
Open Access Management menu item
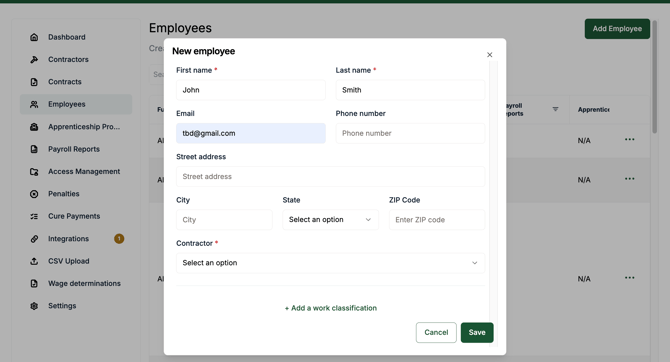click(76, 171)
